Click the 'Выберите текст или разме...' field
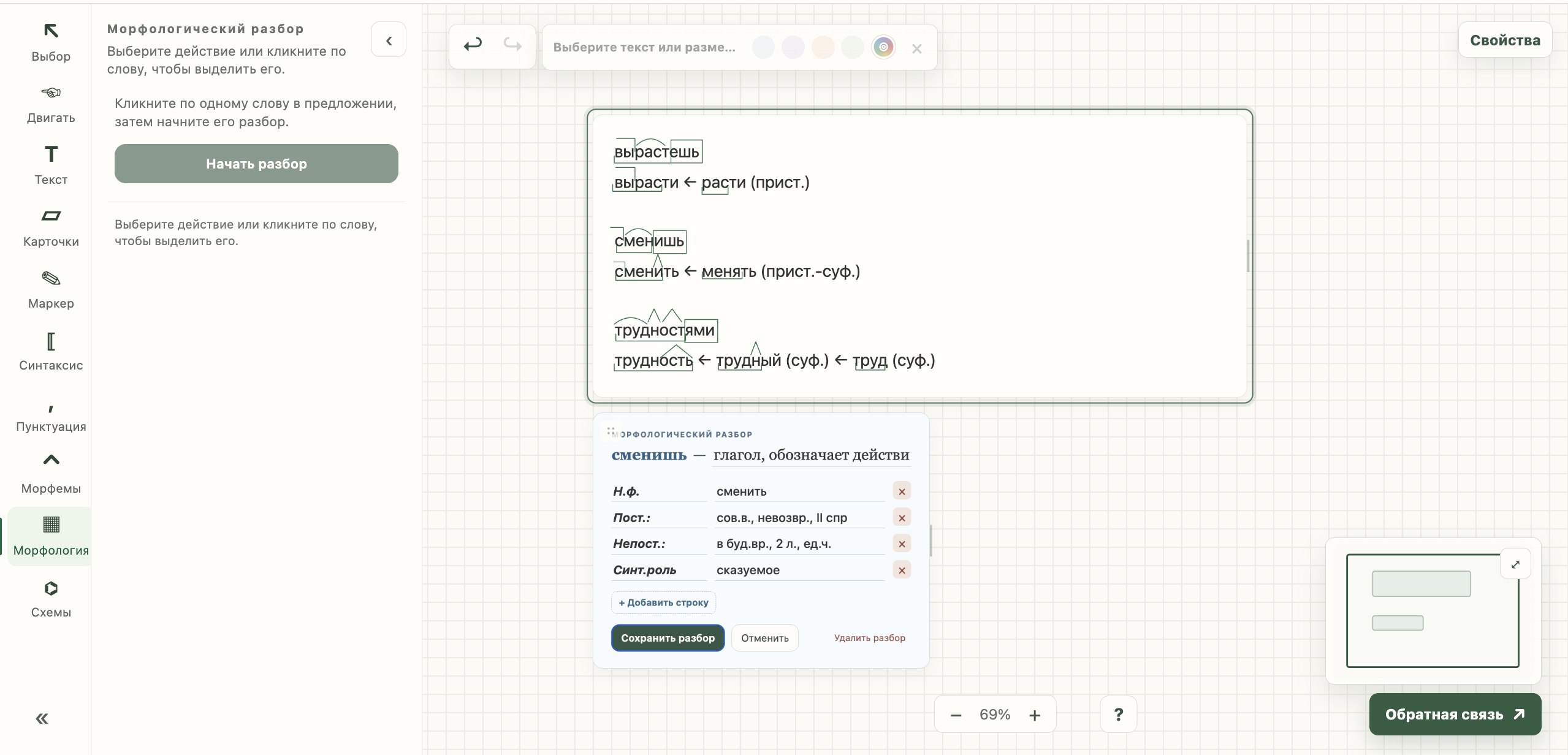The image size is (1568, 755). click(x=644, y=47)
